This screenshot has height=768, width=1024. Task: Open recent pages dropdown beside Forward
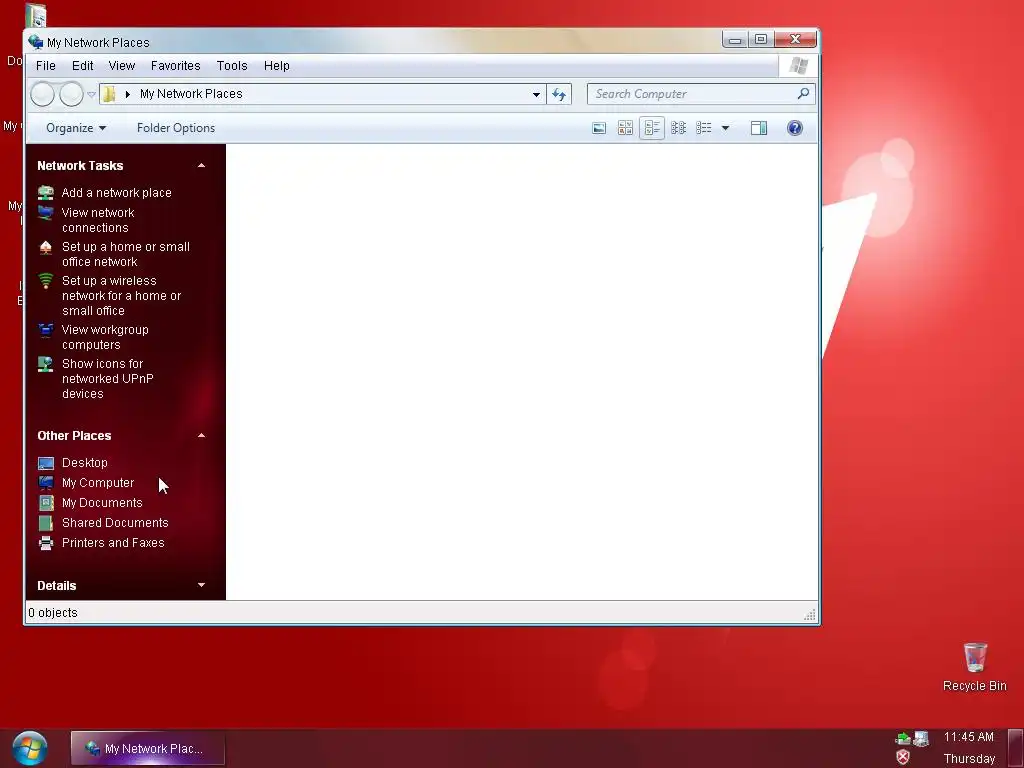pyautogui.click(x=91, y=94)
